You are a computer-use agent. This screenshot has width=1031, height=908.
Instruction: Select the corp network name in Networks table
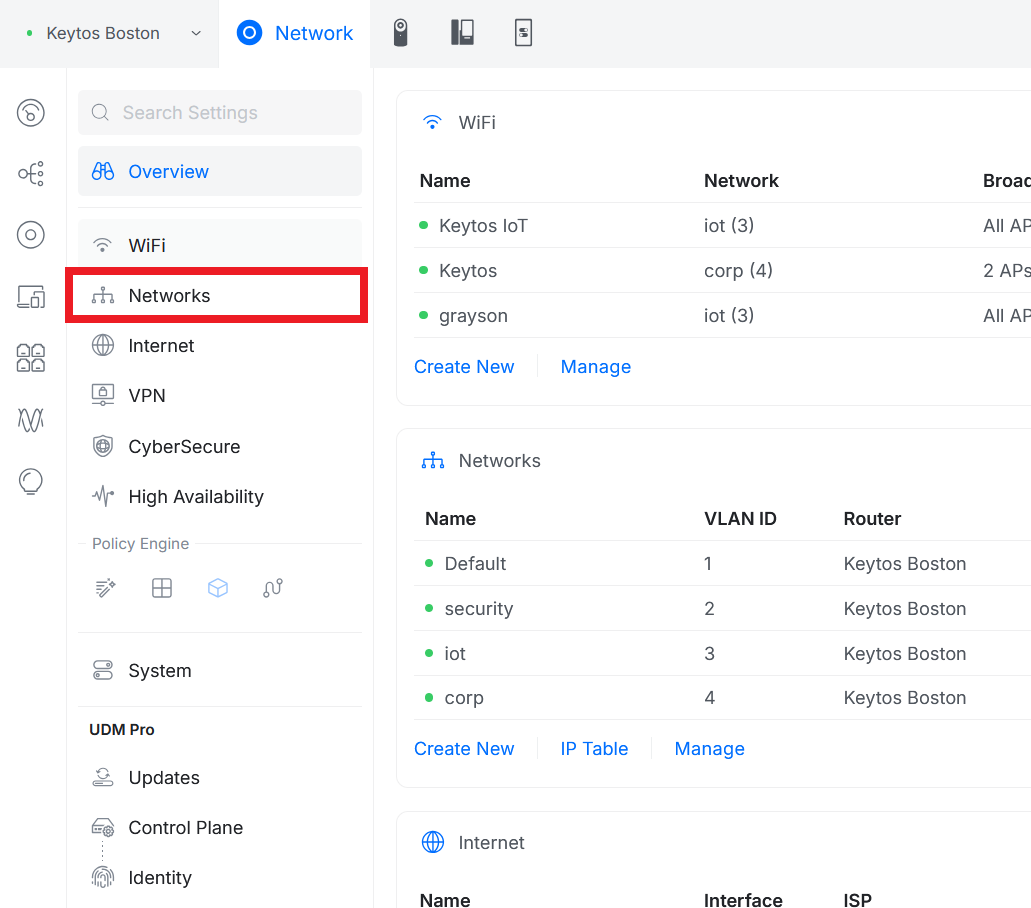pyautogui.click(x=464, y=698)
